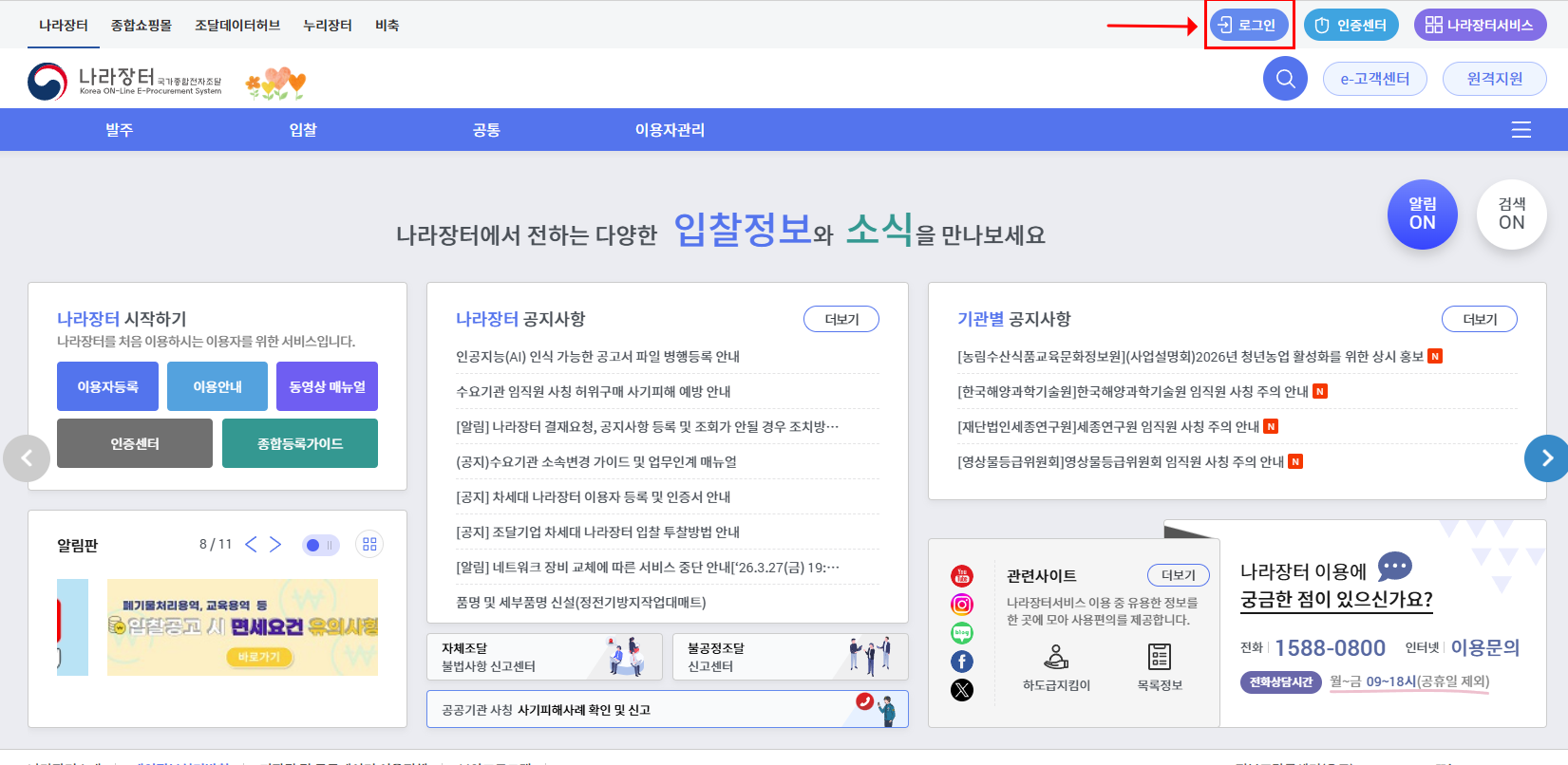
Task: Open notice 품명 및 세부품명 신설
Action: pyautogui.click(x=581, y=602)
